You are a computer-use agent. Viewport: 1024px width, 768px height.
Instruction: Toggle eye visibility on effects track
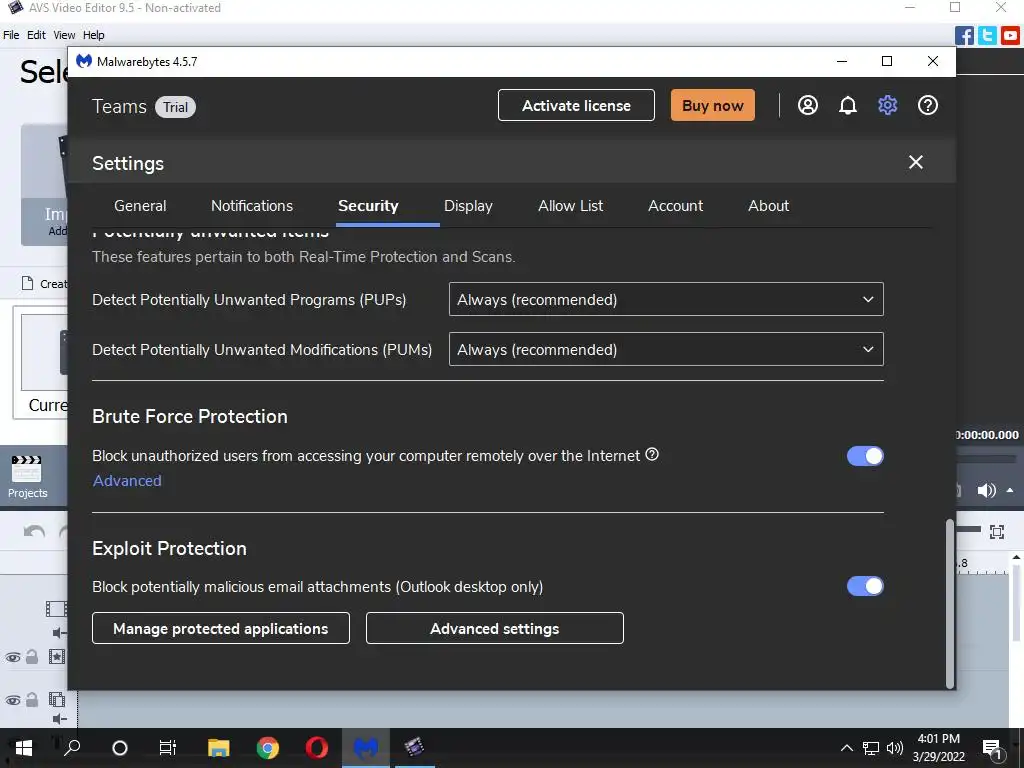point(12,657)
